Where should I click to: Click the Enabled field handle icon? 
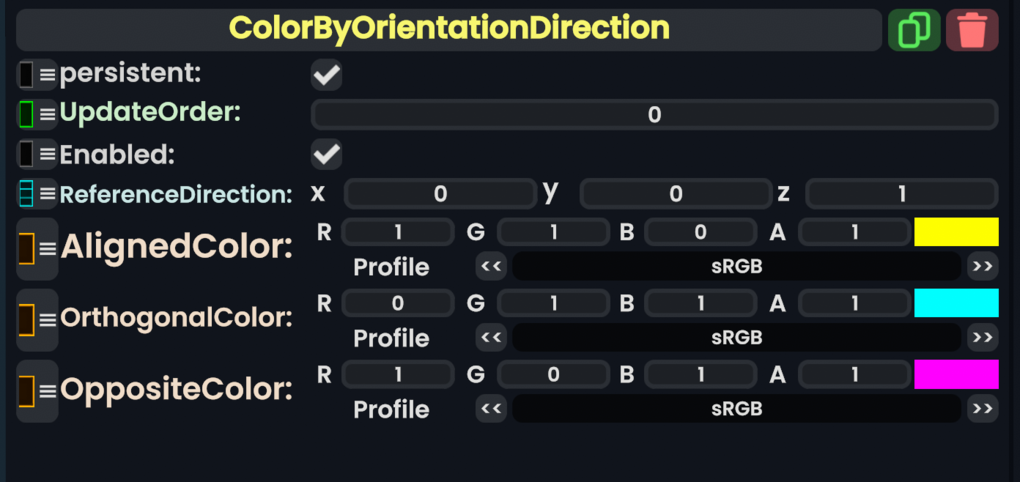tap(37, 154)
